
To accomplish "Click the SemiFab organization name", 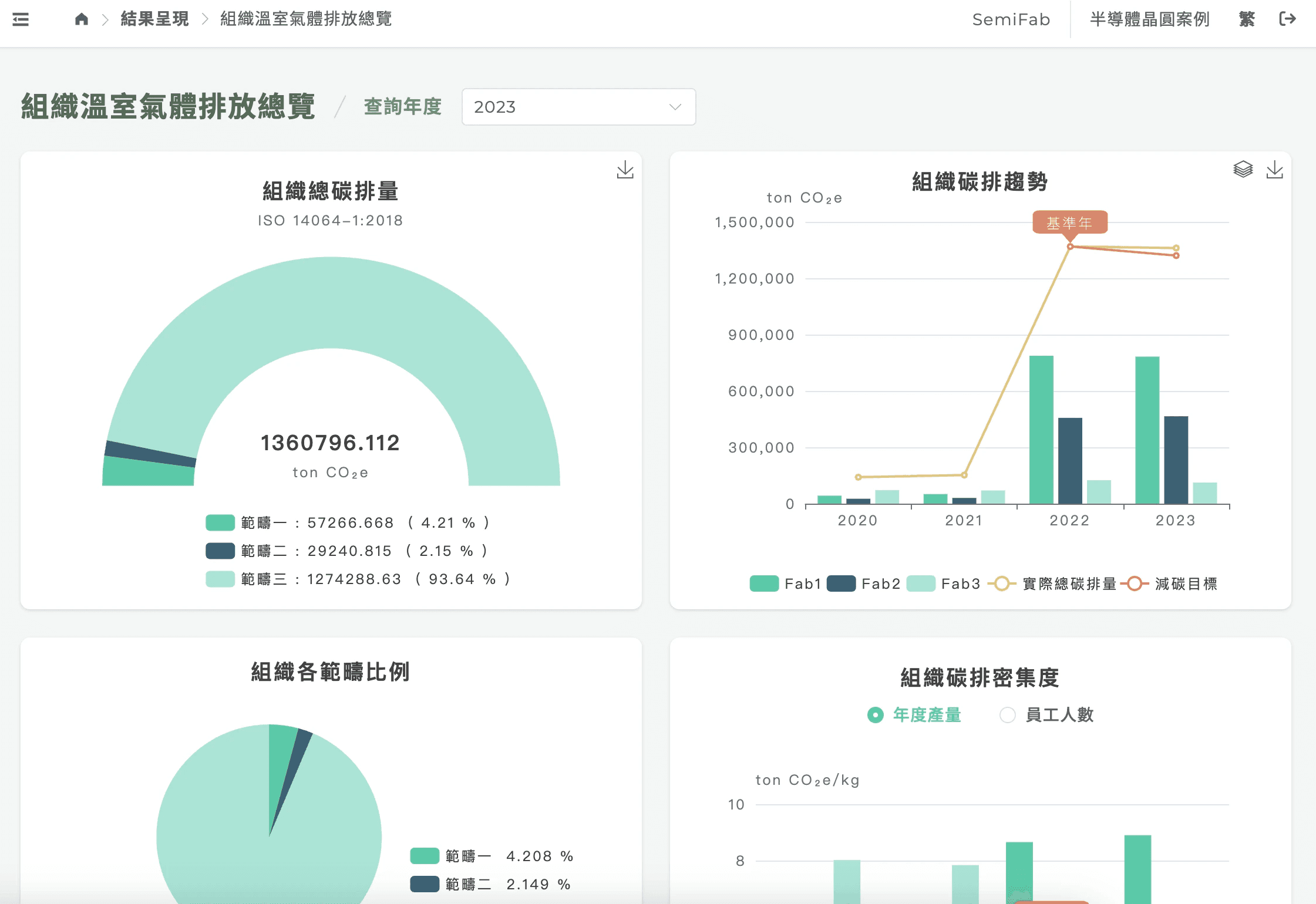I will tap(1011, 19).
